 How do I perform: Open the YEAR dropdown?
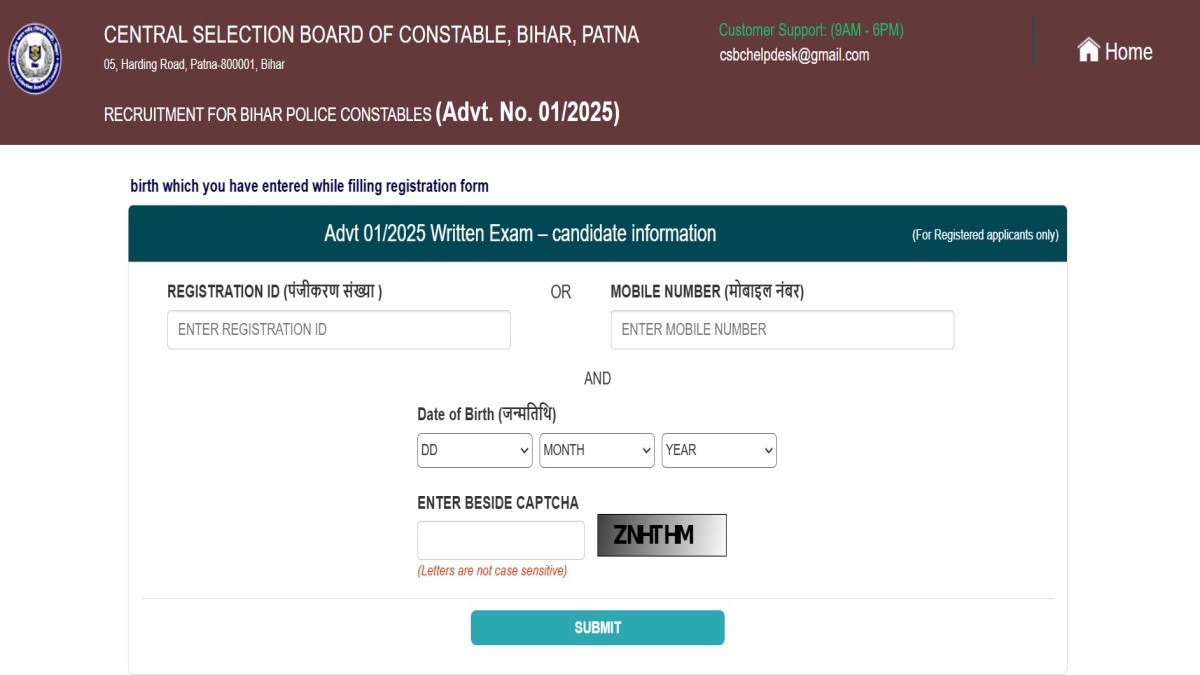[718, 450]
